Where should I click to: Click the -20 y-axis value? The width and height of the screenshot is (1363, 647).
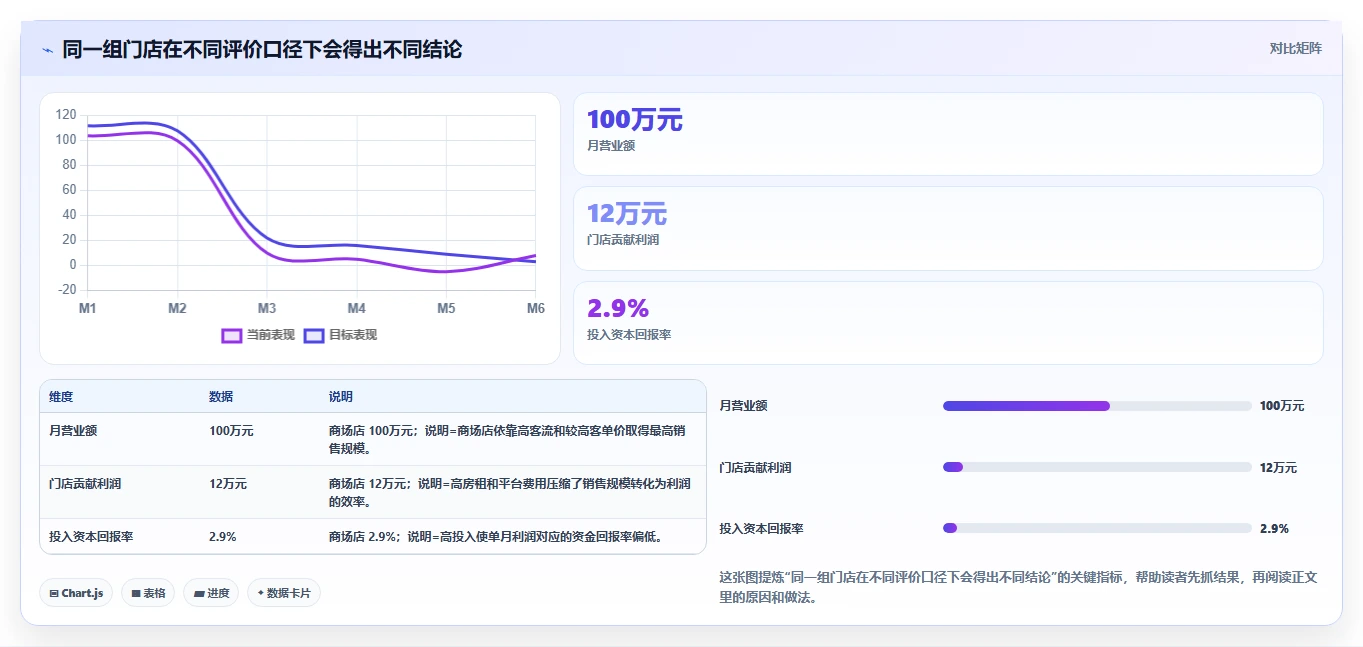[x=66, y=290]
